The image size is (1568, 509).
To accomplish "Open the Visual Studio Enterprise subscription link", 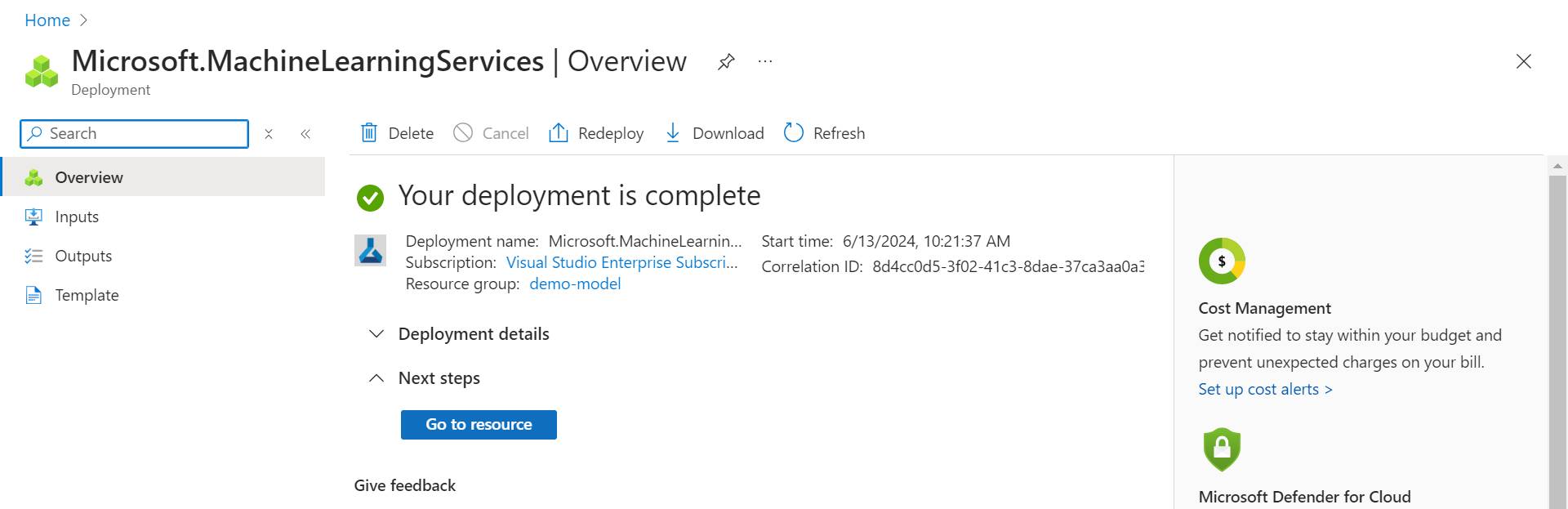I will coord(621,262).
